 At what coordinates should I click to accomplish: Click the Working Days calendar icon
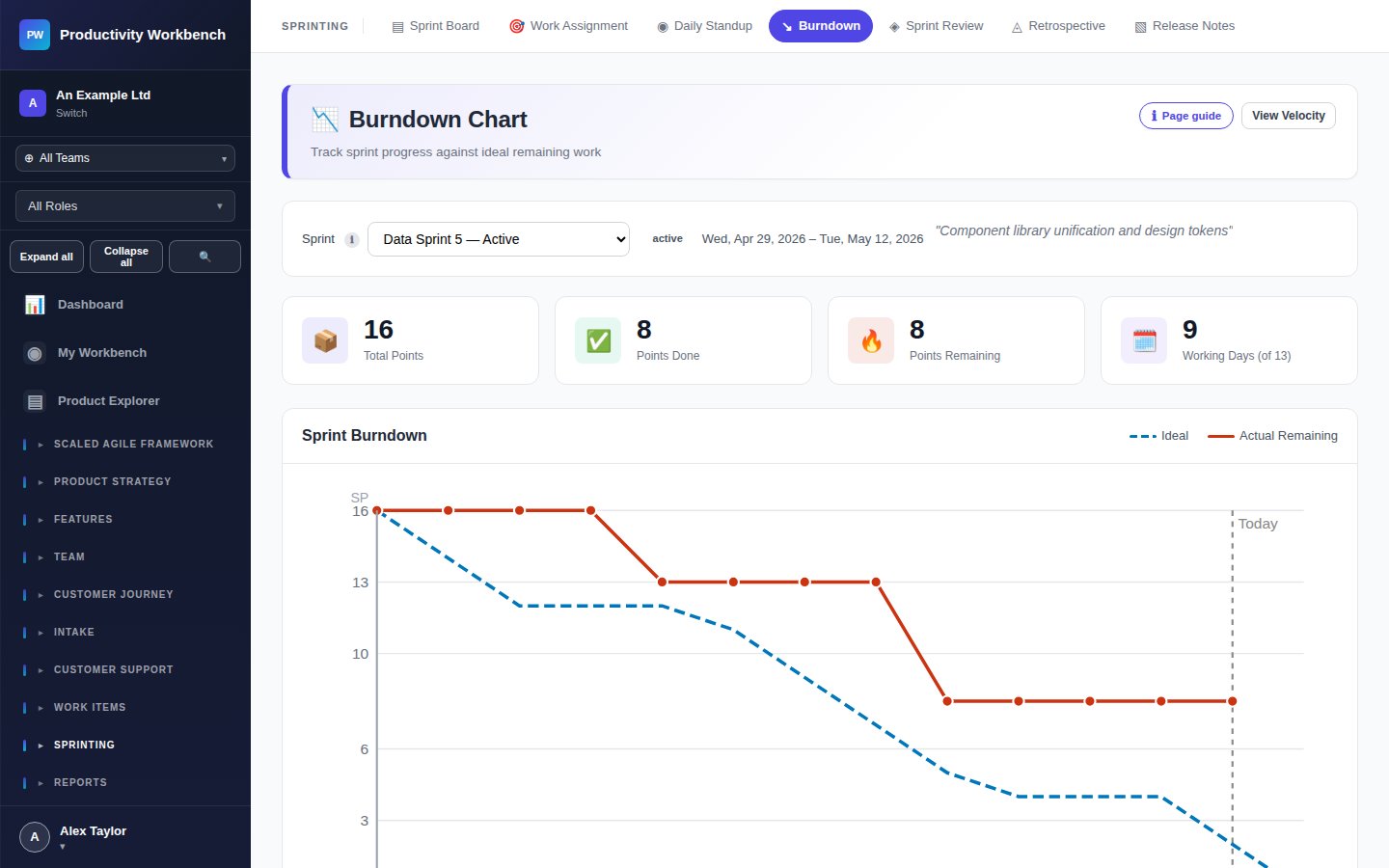[x=1144, y=340]
